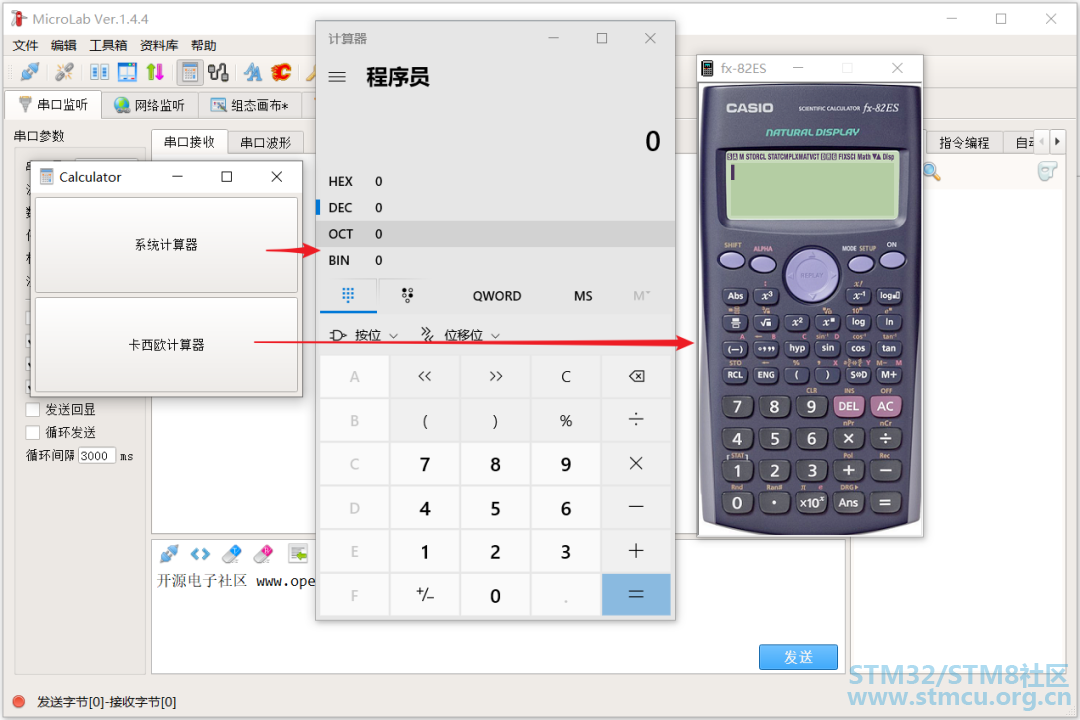Click the magnifier search icon in the right panel
The height and width of the screenshot is (720, 1080).
pos(932,172)
